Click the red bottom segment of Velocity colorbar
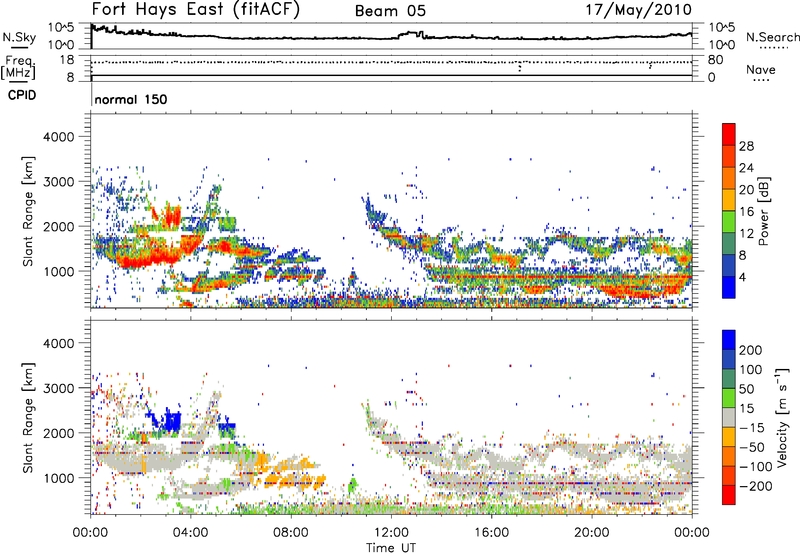The image size is (800, 554). coord(729,495)
